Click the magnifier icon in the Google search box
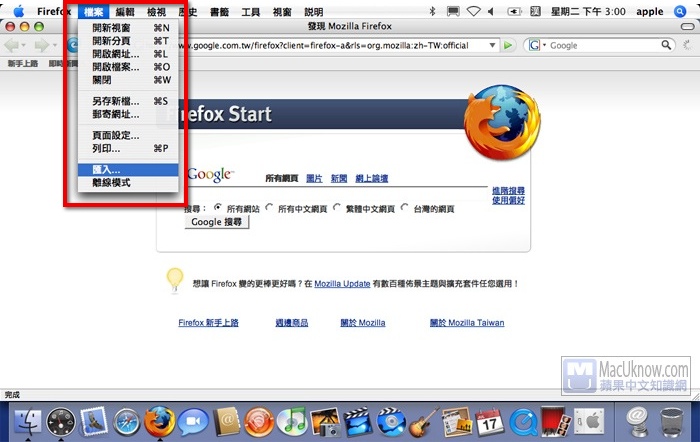700x442 pixels. 666,45
